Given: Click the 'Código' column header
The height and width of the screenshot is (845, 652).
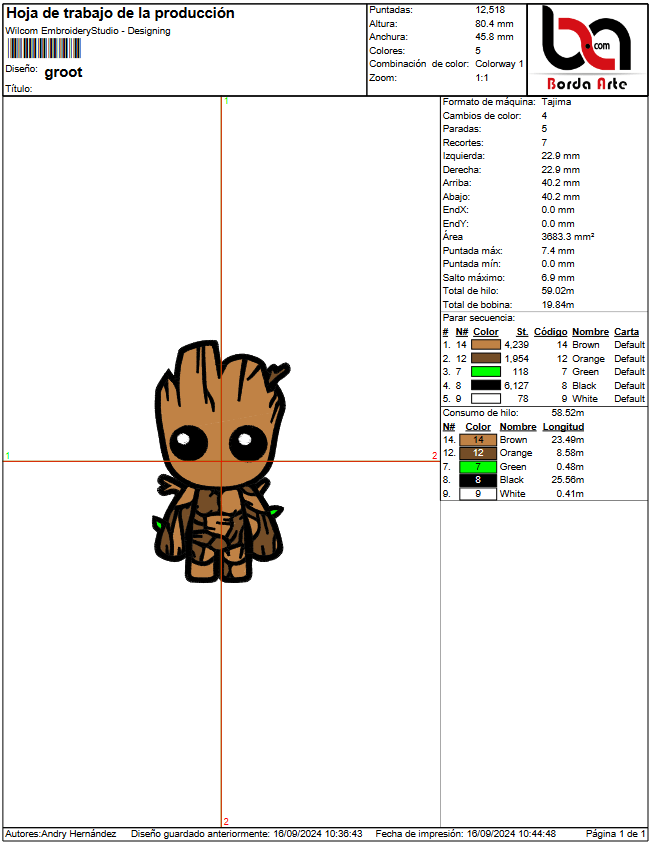Looking at the screenshot, I should pos(550,332).
